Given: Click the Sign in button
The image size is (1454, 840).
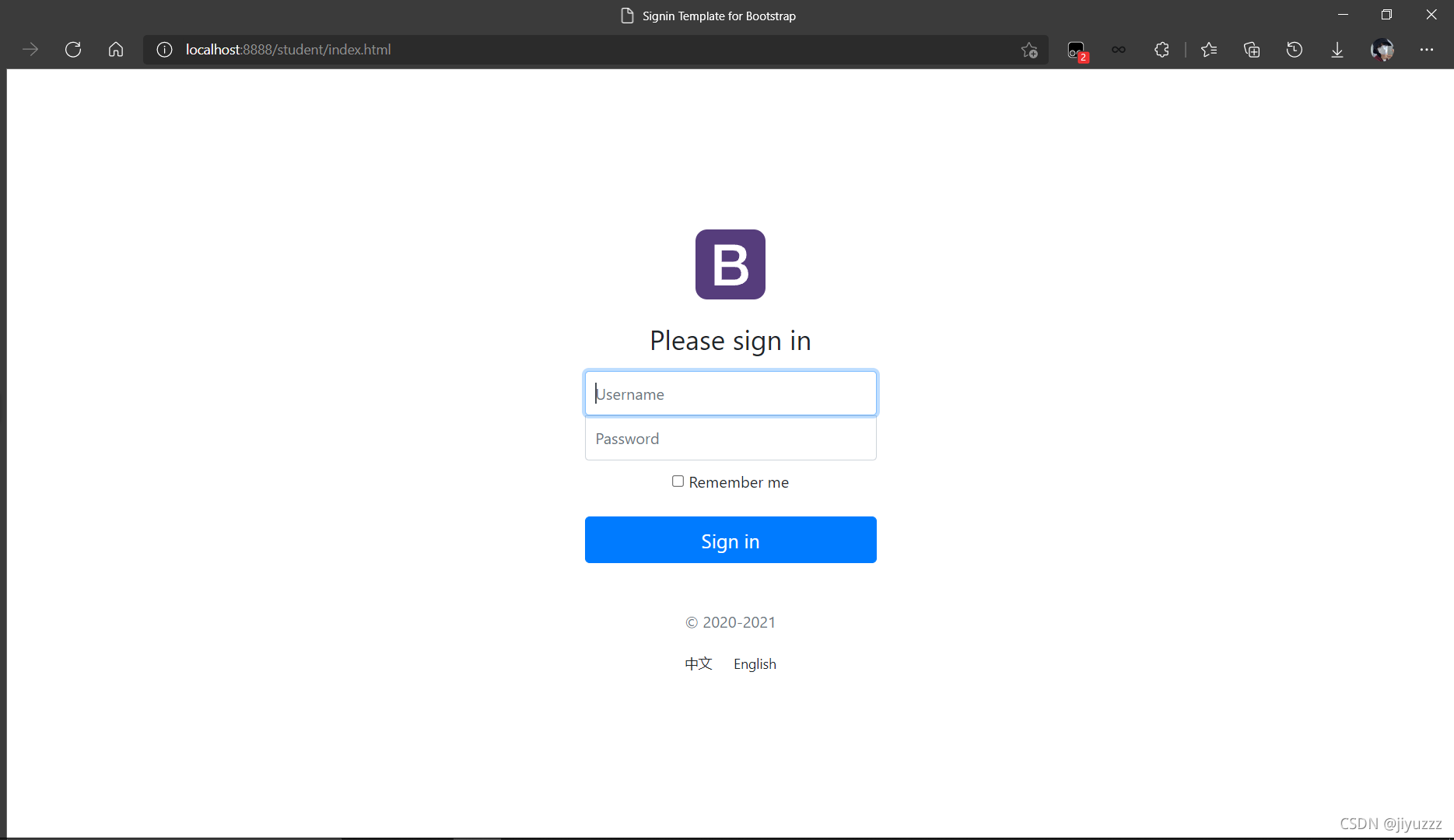Looking at the screenshot, I should click(731, 540).
